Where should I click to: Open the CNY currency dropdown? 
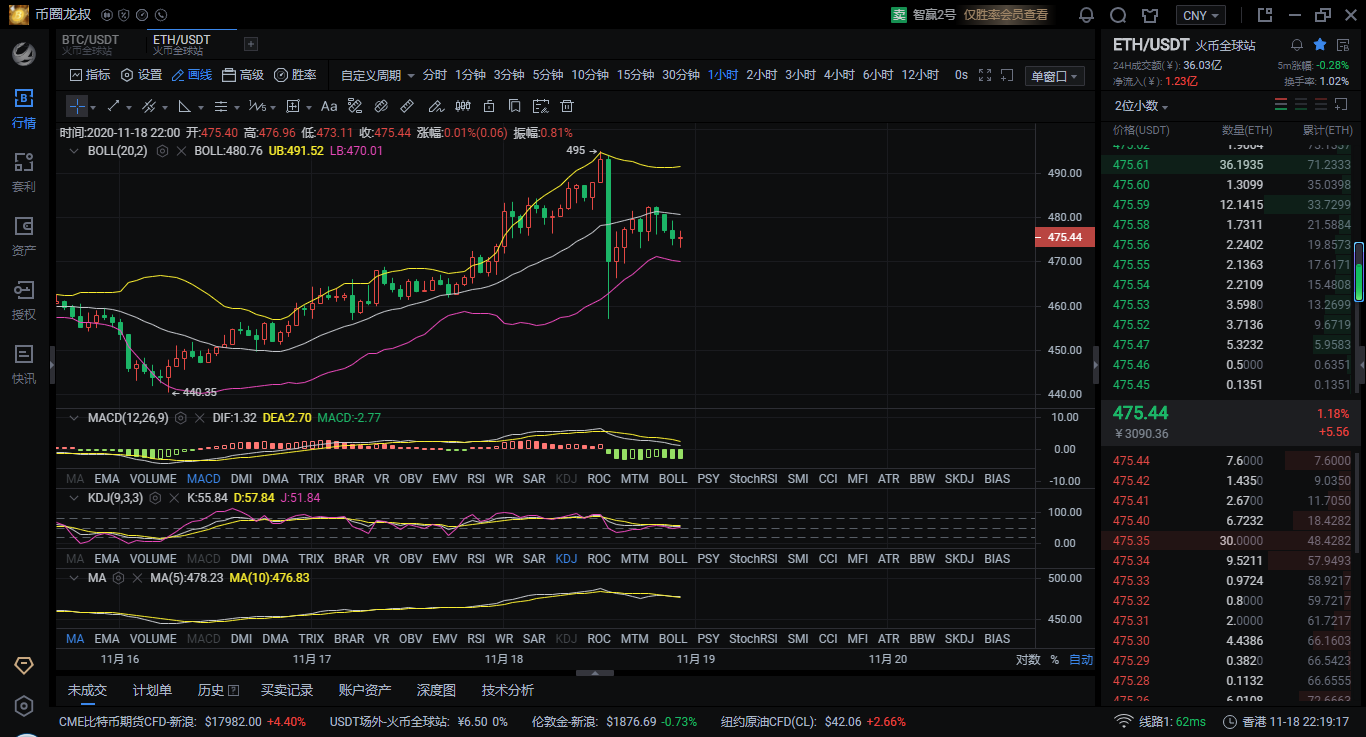[x=1200, y=15]
